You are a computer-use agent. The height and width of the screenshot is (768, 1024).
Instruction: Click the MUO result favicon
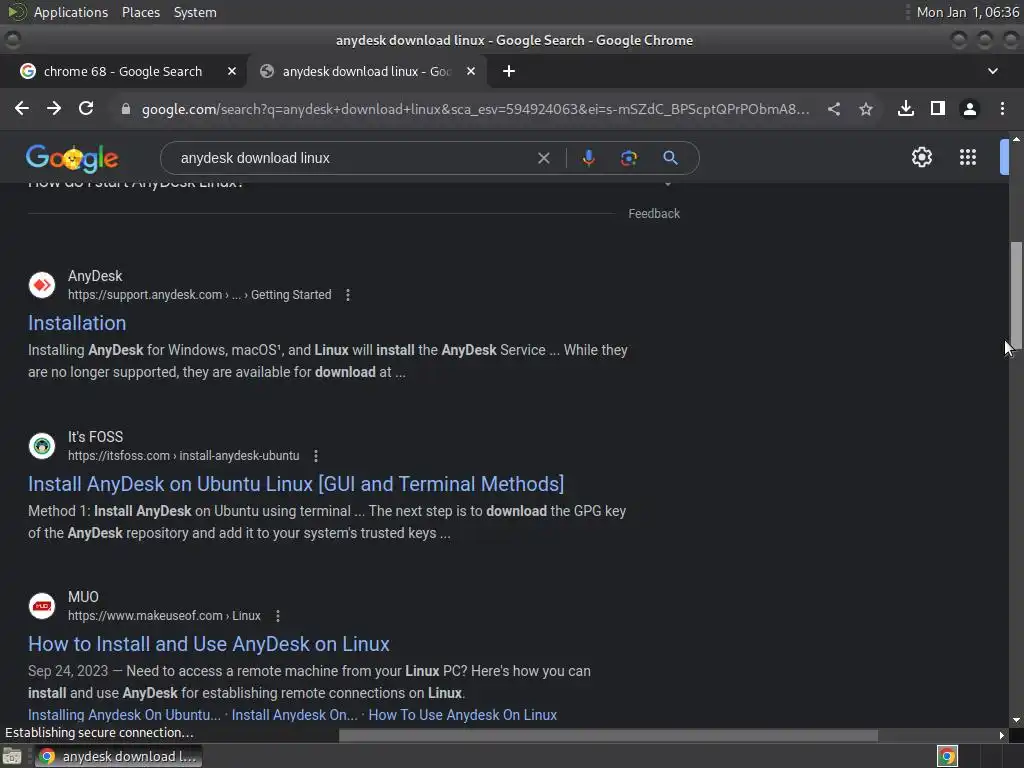pyautogui.click(x=42, y=606)
